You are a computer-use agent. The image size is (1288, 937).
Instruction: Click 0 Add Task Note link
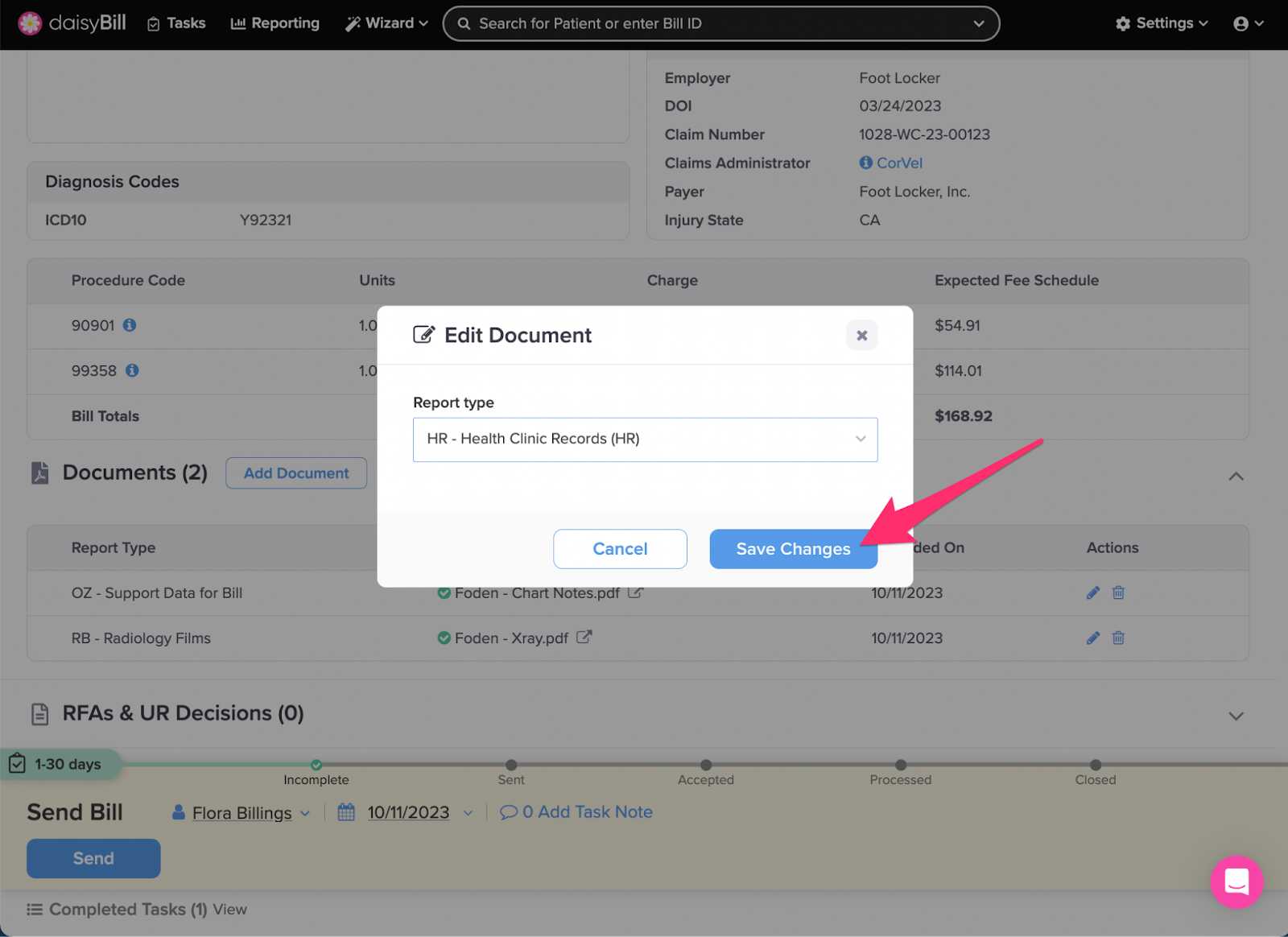576,812
